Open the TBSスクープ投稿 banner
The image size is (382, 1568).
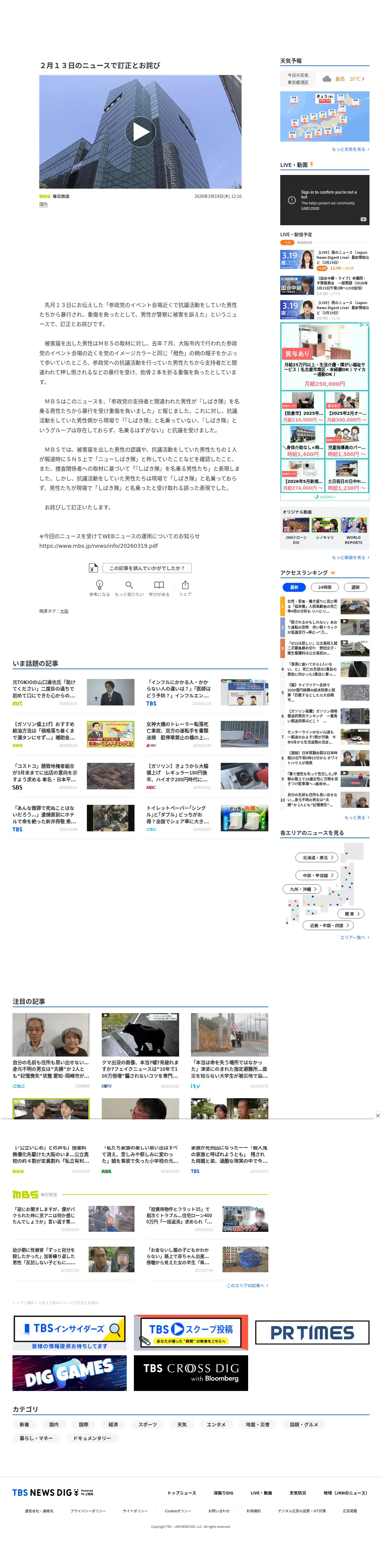[x=190, y=1332]
